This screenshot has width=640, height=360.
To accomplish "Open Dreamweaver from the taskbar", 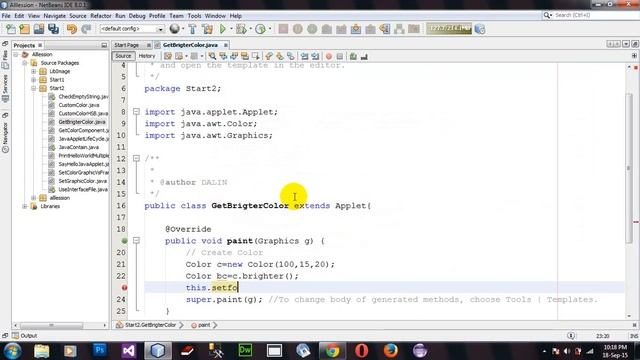I will (245, 350).
